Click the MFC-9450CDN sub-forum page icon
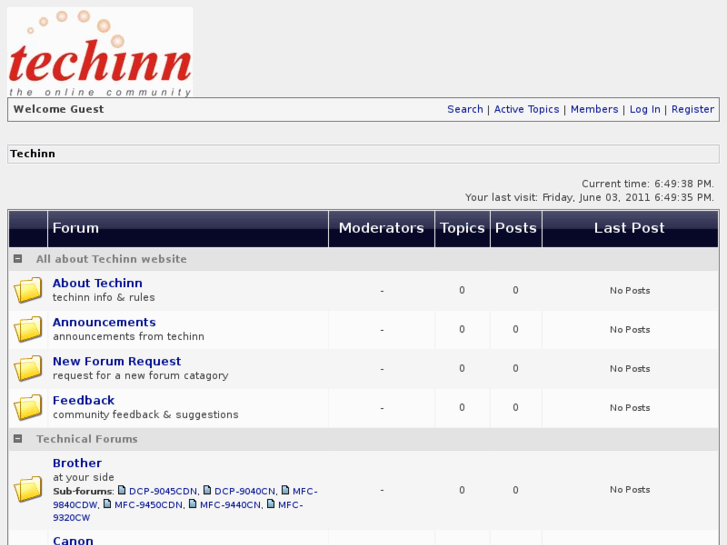Screen dimensions: 727x545 coord(108,505)
